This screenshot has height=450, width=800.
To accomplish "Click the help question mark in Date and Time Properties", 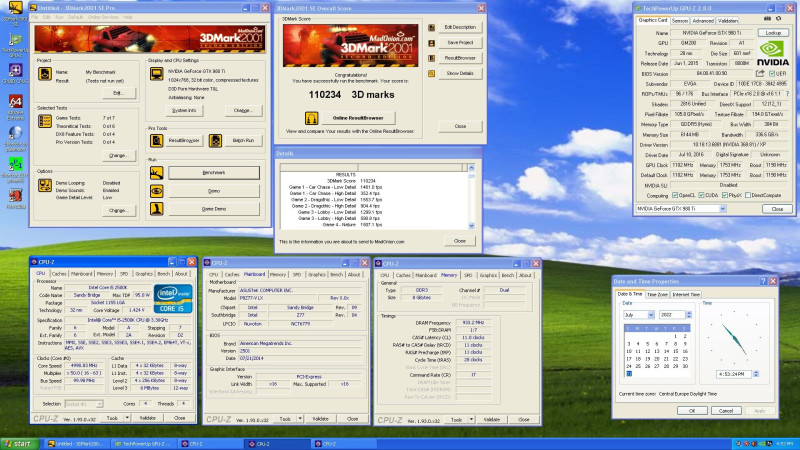I will tap(763, 281).
